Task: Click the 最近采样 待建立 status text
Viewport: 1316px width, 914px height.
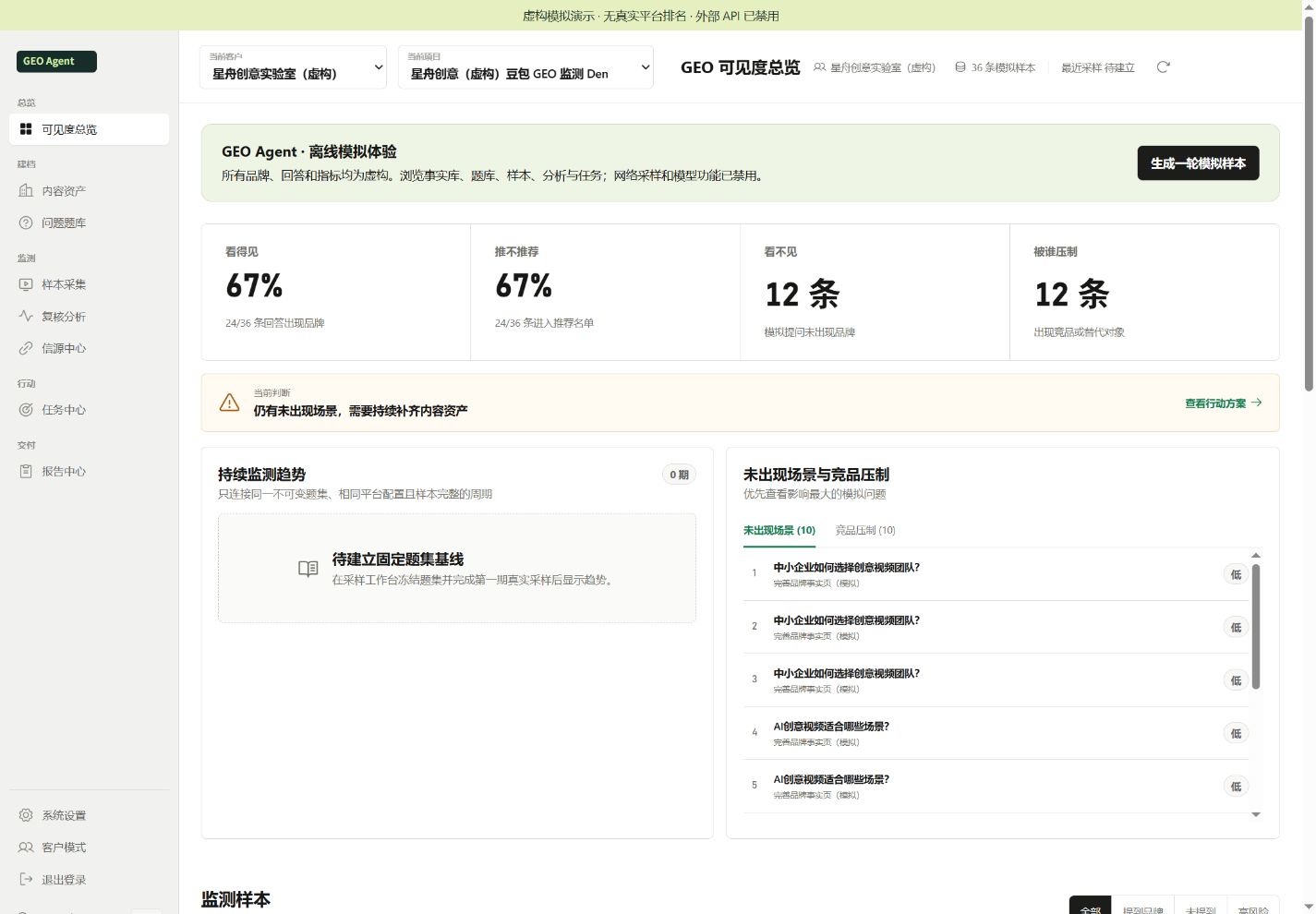Action: [x=1097, y=67]
